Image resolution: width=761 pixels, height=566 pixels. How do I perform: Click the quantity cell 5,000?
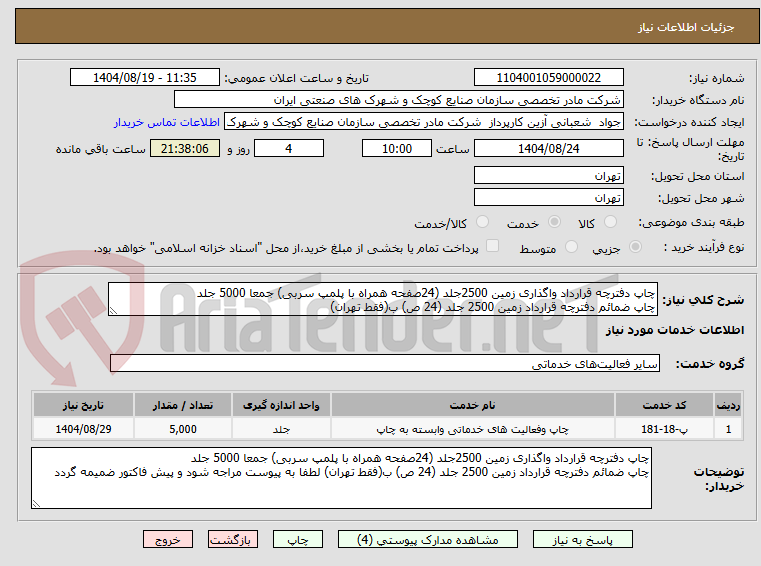point(182,429)
